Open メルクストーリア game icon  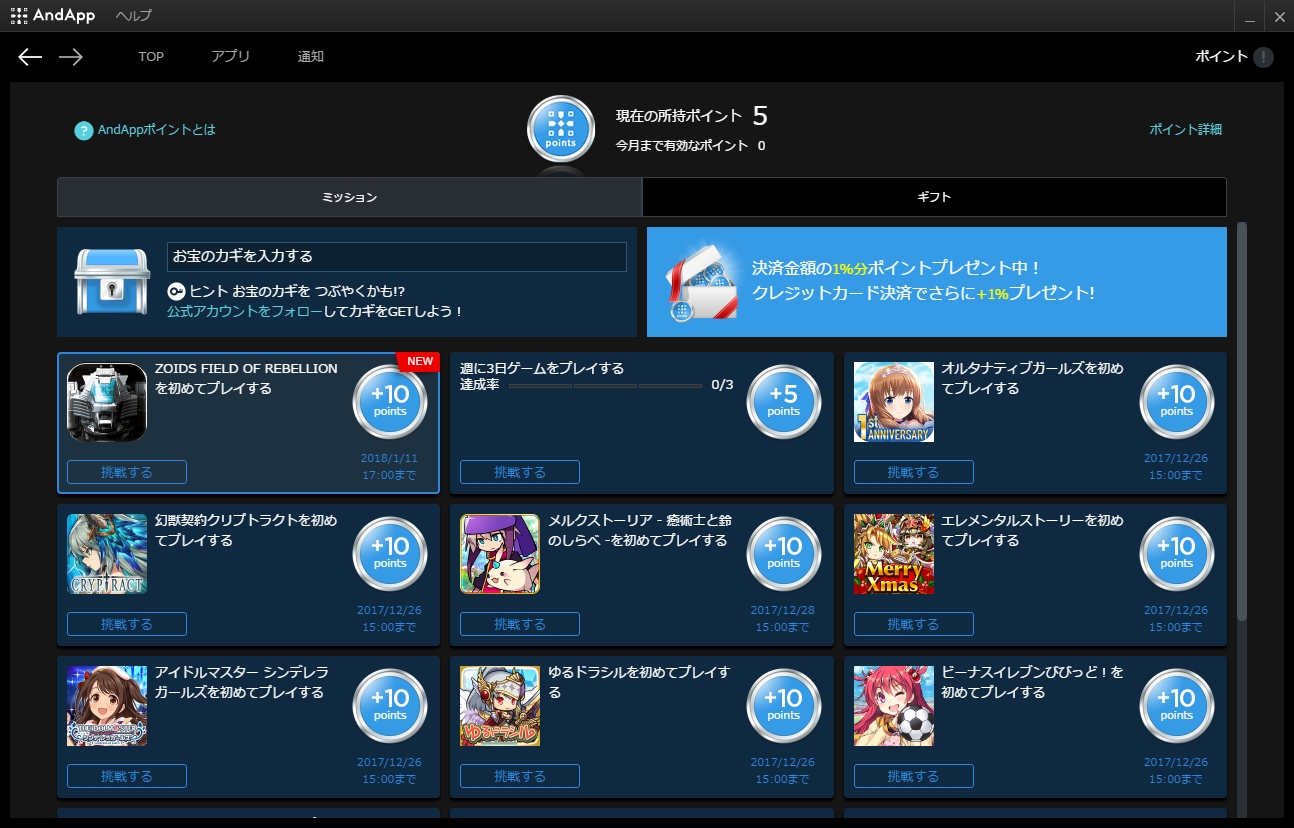coord(500,554)
